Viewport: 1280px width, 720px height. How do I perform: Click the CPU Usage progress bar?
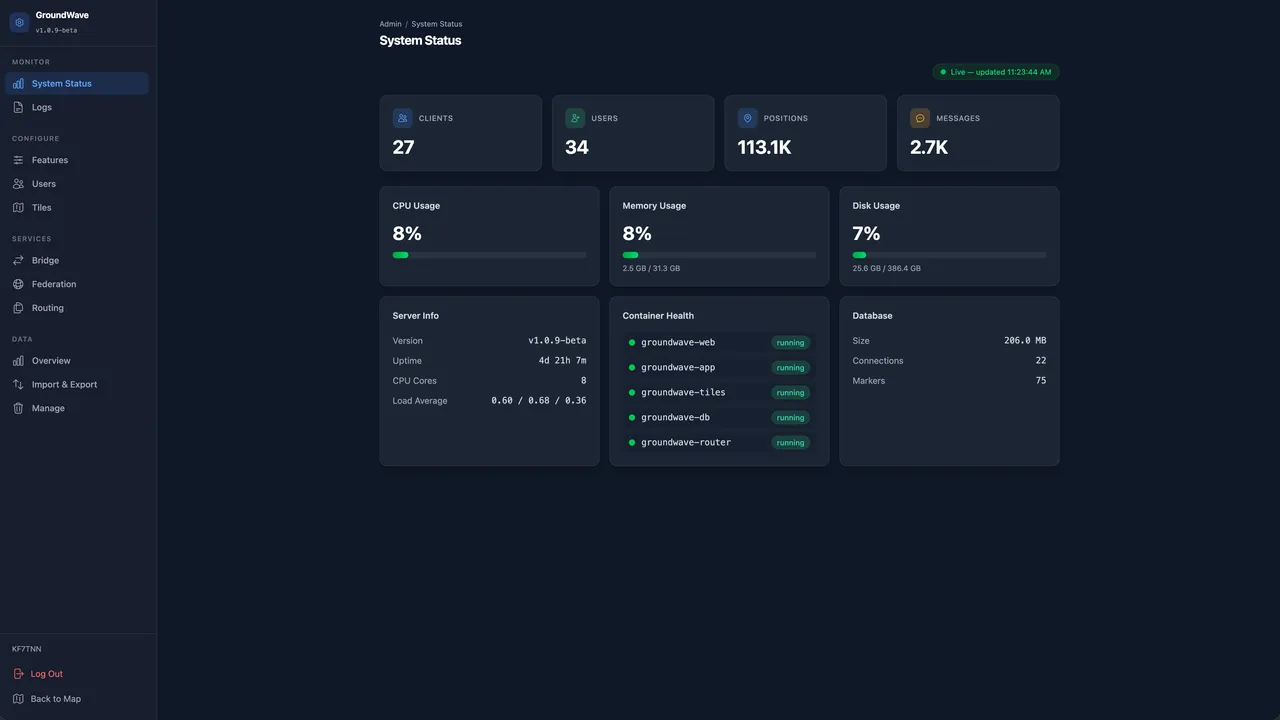(489, 255)
